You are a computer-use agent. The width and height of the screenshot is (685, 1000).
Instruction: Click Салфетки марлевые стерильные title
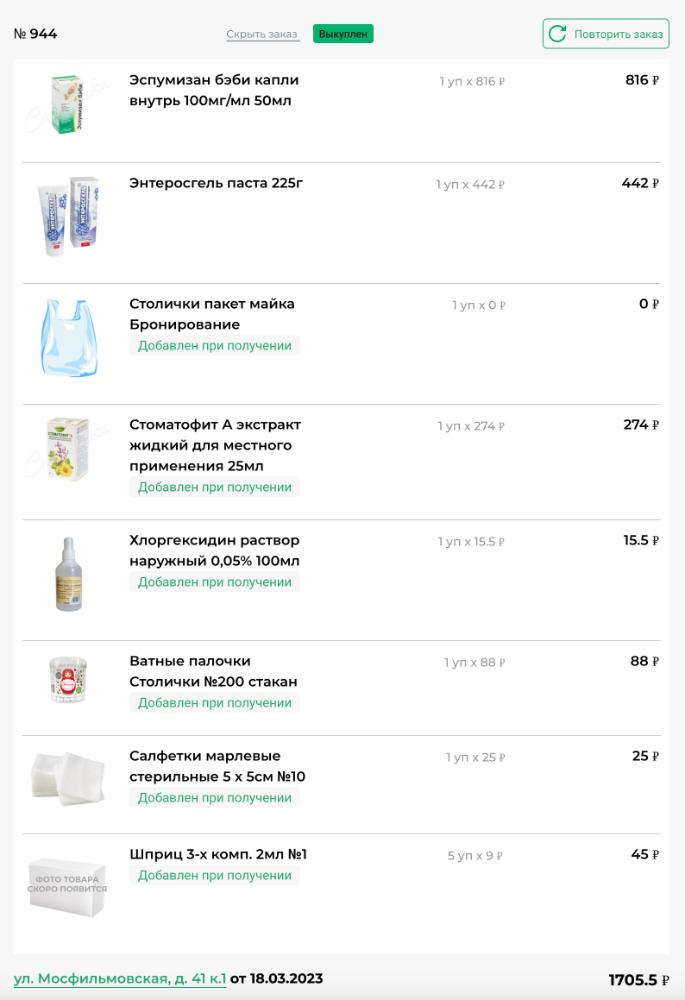[x=217, y=766]
